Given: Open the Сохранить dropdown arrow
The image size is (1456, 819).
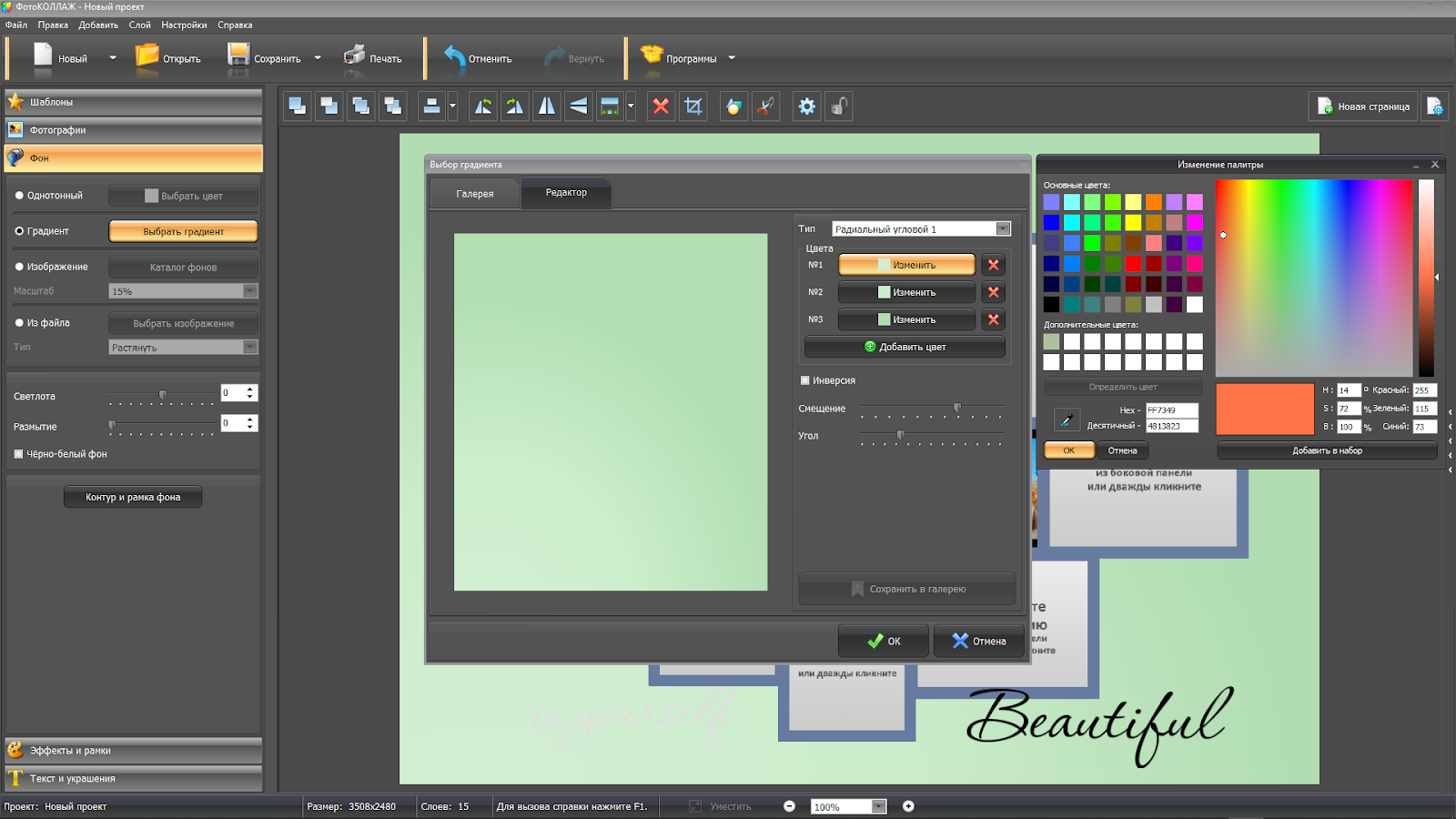Looking at the screenshot, I should coord(318,58).
